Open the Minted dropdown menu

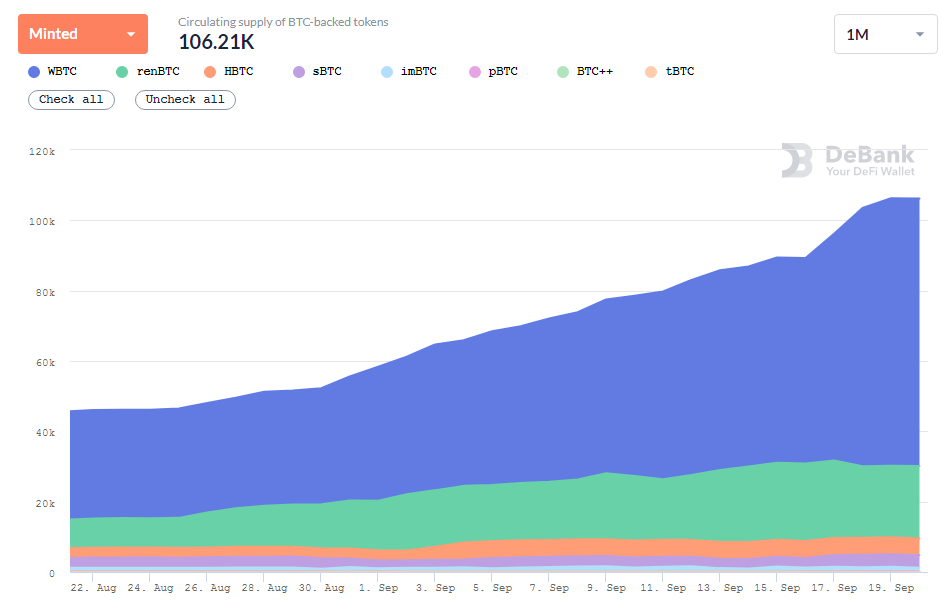(x=83, y=34)
